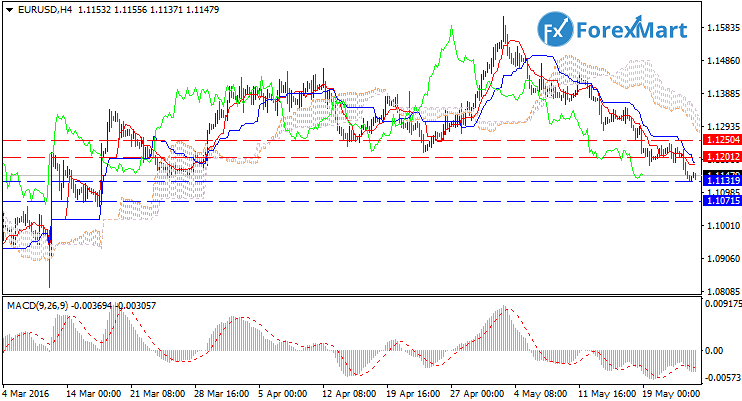Image resolution: width=742 pixels, height=401 pixels.
Task: Click the 0.00917 value on MACD scale
Action: coord(721,304)
